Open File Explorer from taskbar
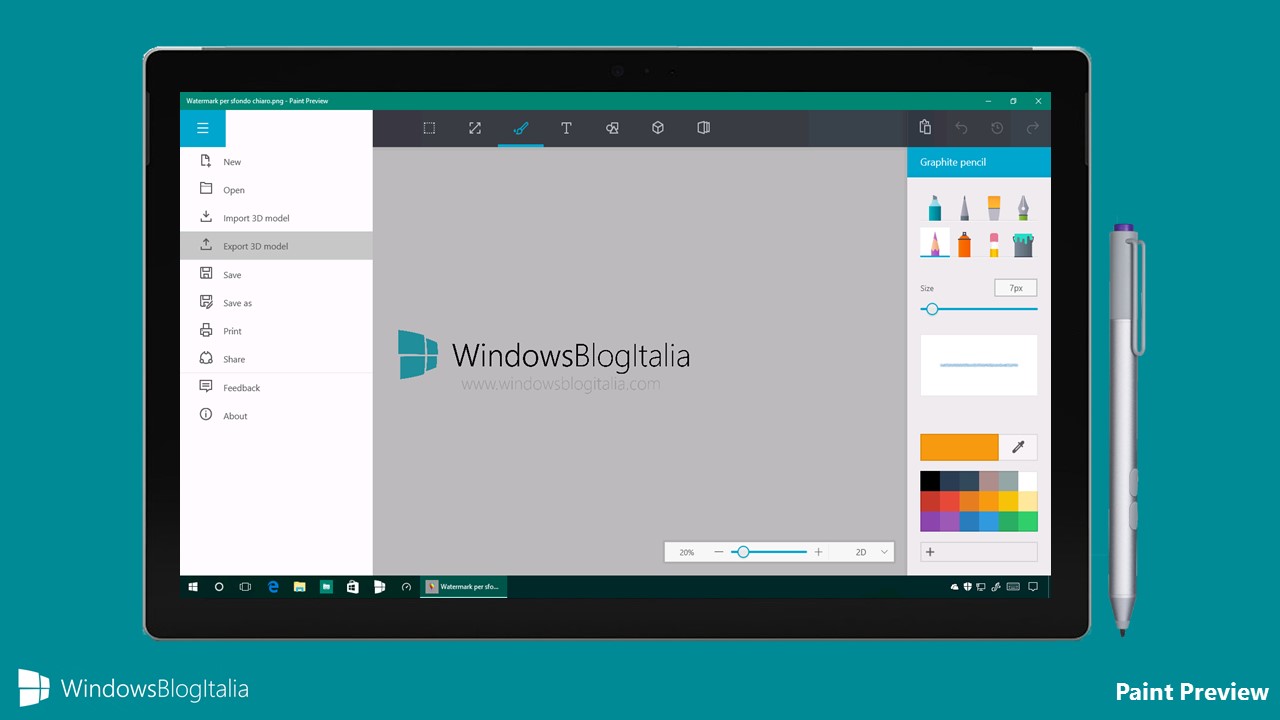This screenshot has height=720, width=1280. (x=299, y=587)
